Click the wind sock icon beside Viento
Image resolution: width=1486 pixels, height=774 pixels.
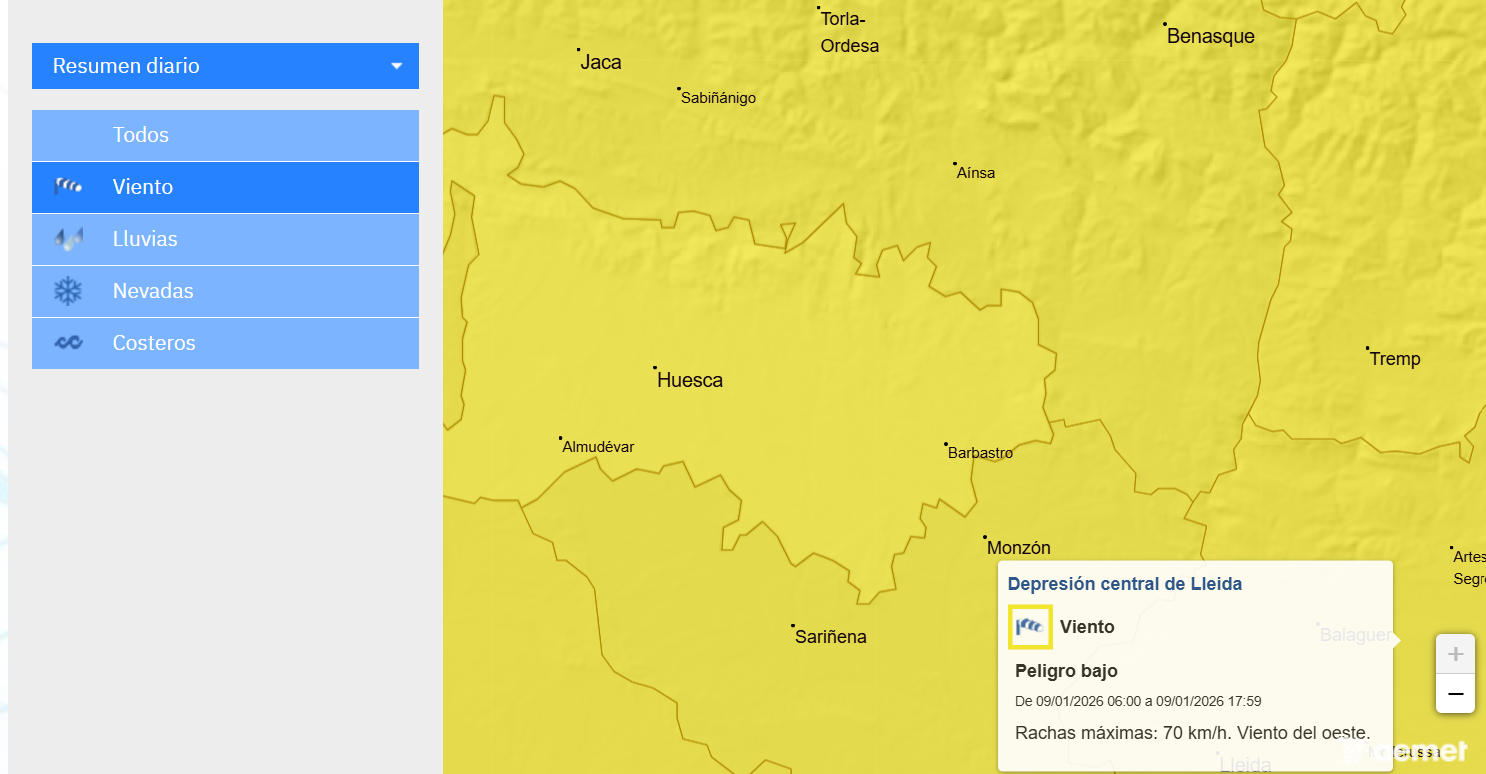click(x=68, y=186)
